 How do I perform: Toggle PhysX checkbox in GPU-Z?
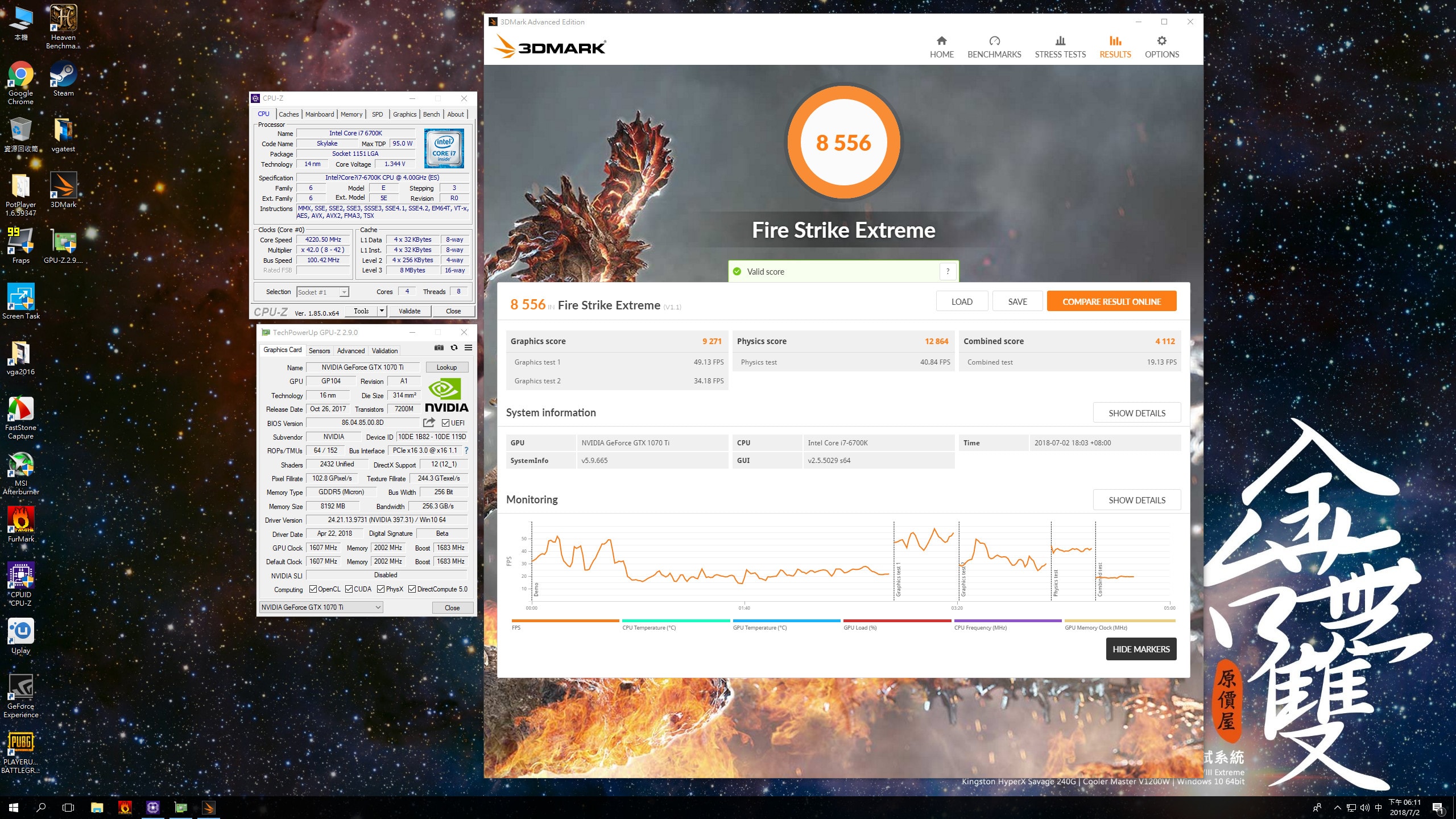point(380,589)
